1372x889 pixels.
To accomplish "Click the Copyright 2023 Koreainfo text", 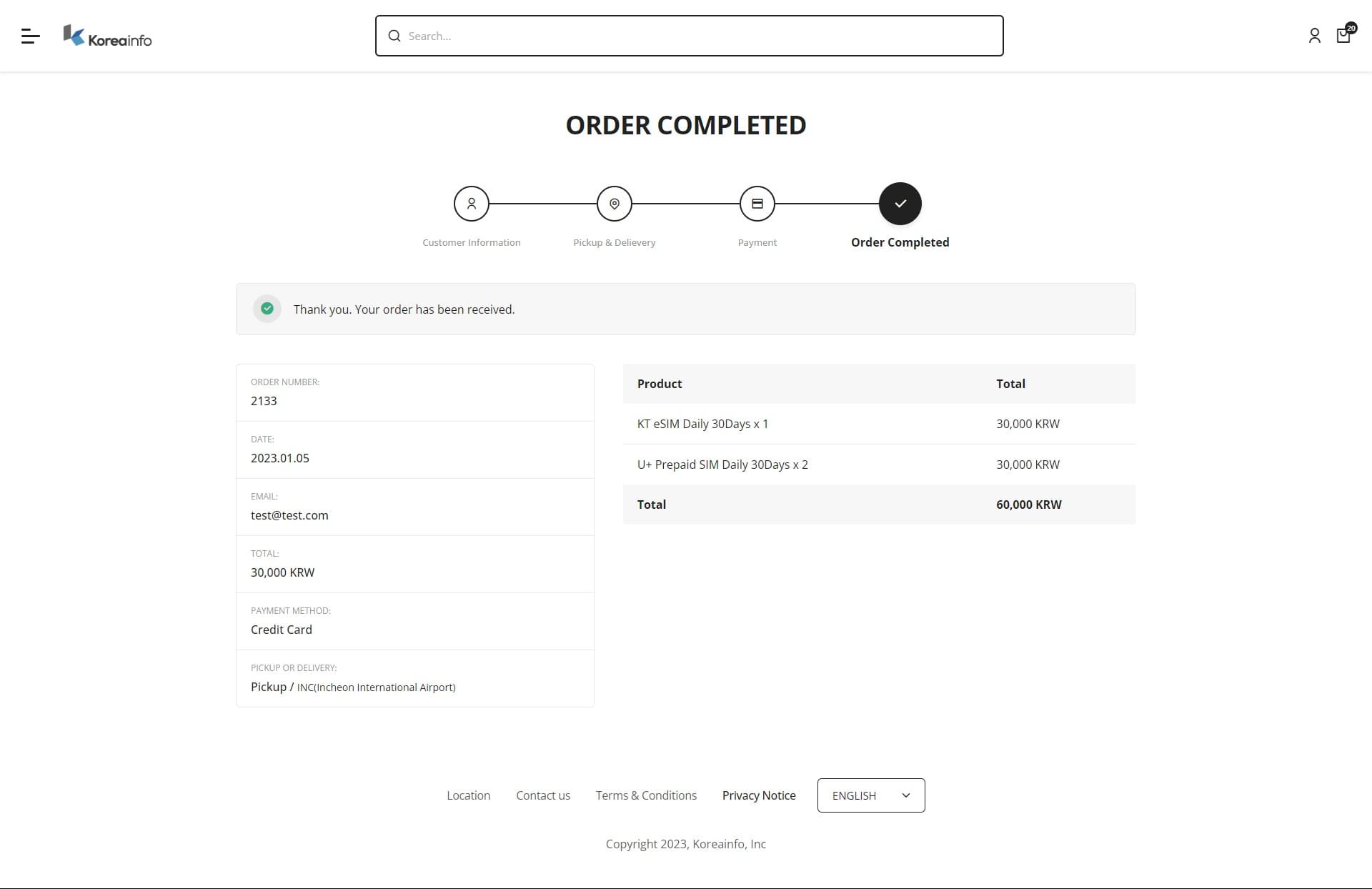I will pyautogui.click(x=686, y=844).
